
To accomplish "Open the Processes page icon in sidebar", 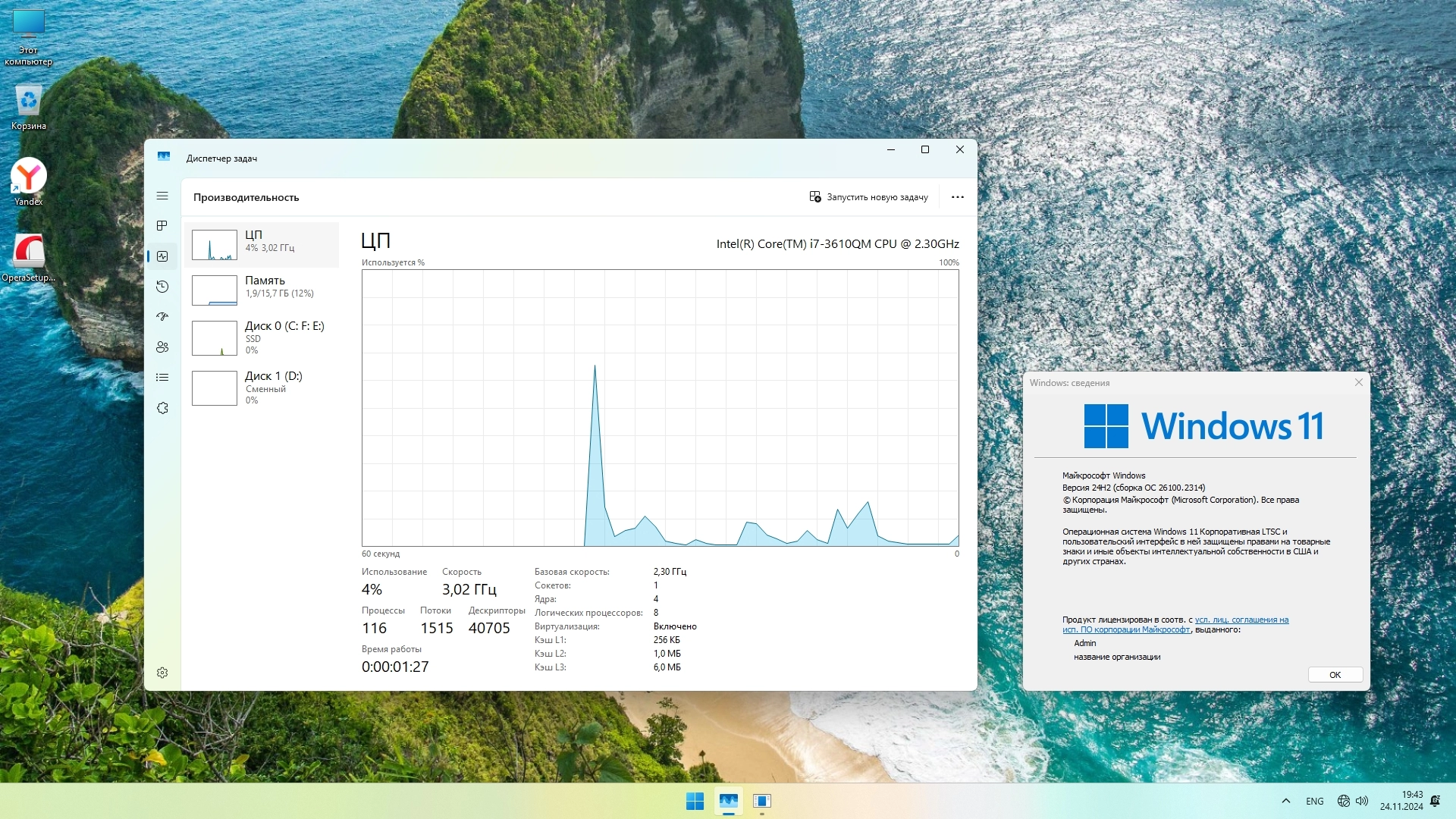I will (x=162, y=226).
